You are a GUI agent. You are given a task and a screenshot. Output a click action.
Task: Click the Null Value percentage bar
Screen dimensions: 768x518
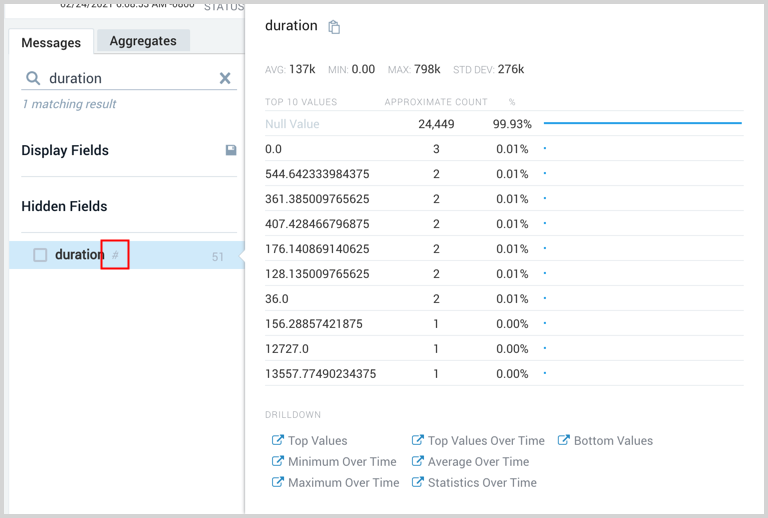(x=642, y=124)
